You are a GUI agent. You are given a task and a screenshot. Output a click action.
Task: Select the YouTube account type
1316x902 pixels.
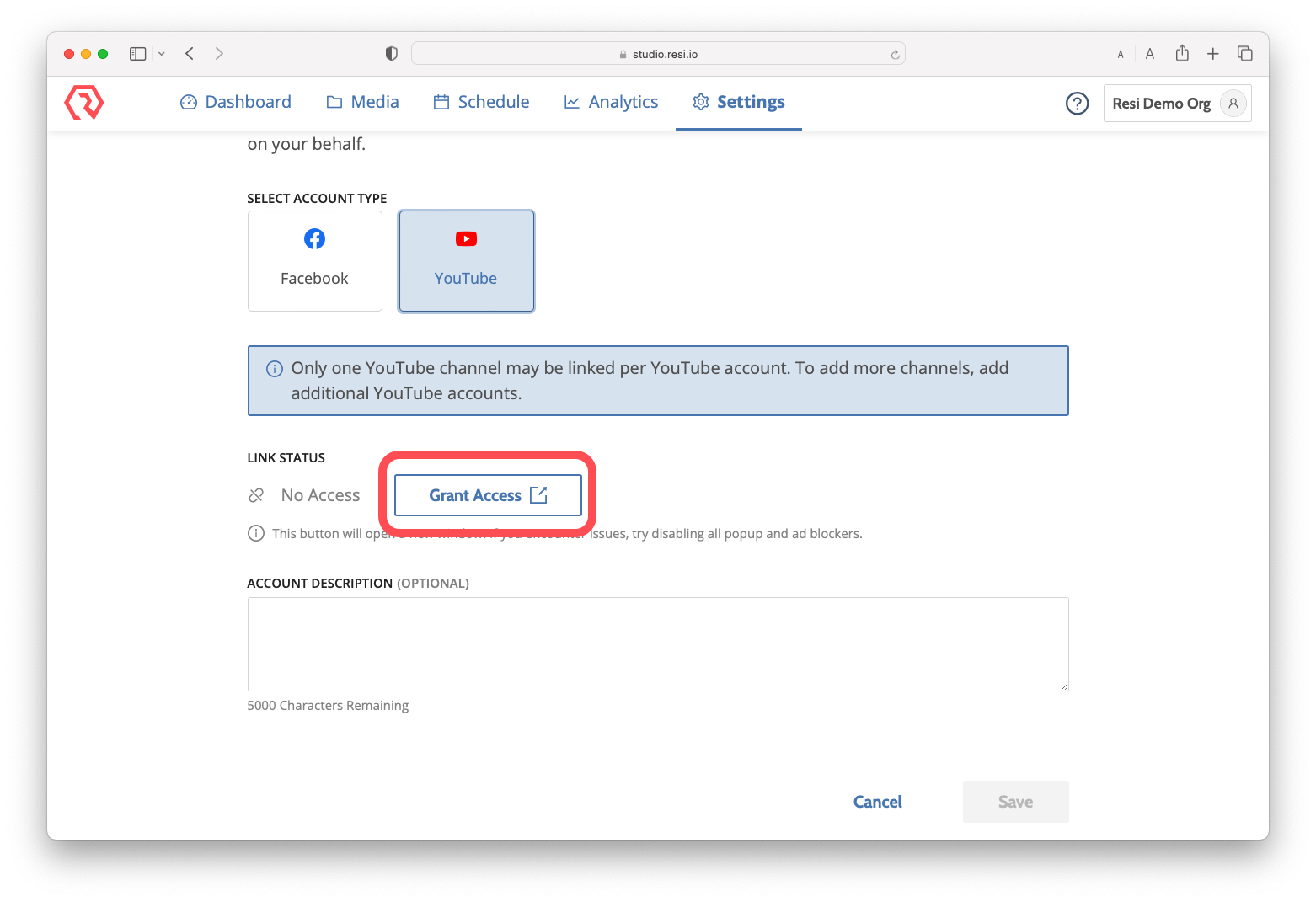click(x=466, y=261)
